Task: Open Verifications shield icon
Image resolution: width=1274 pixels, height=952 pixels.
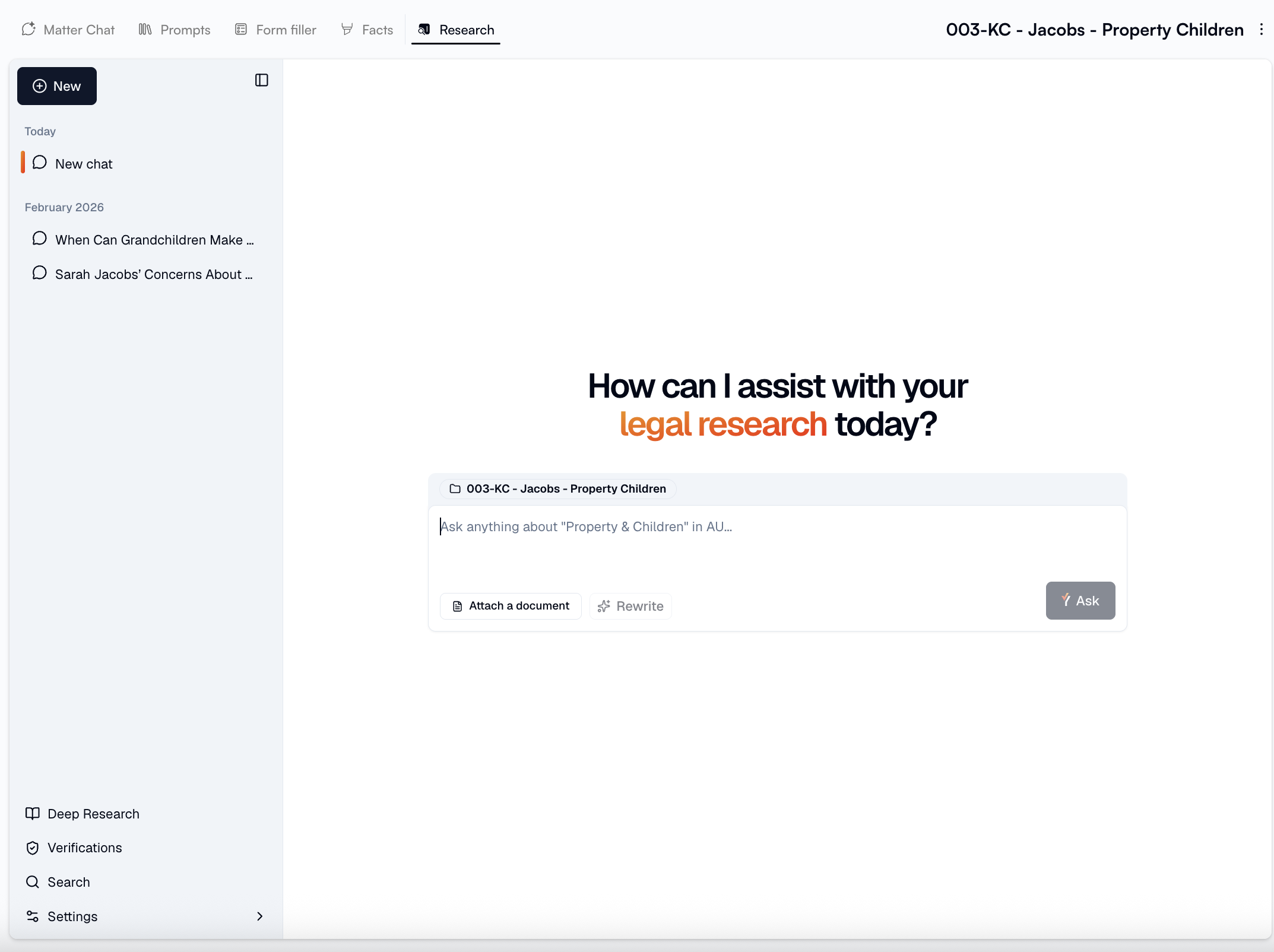Action: coord(33,848)
